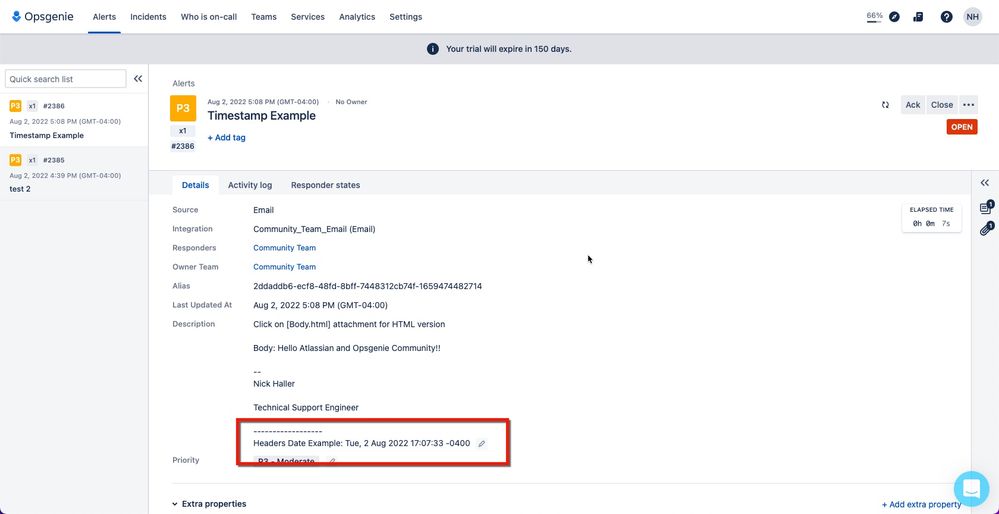999x514 pixels.
Task: Open the Services page
Action: [x=308, y=17]
